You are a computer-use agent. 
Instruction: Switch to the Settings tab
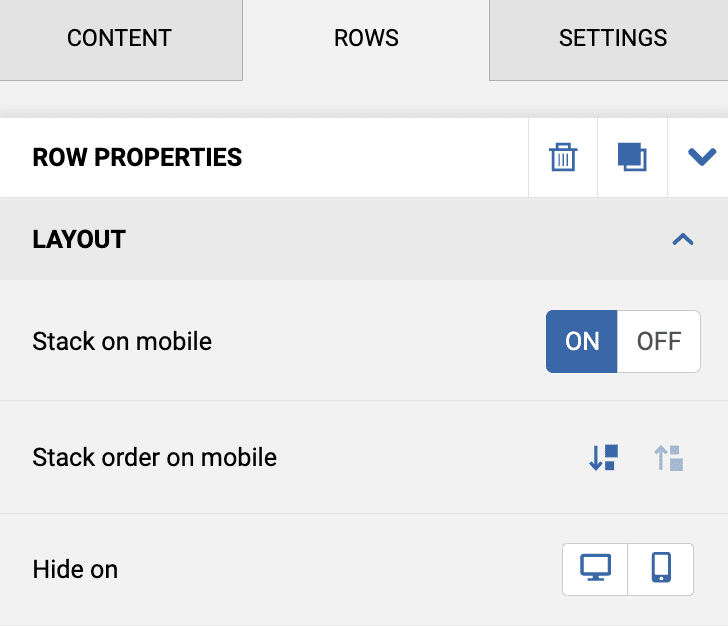(612, 39)
